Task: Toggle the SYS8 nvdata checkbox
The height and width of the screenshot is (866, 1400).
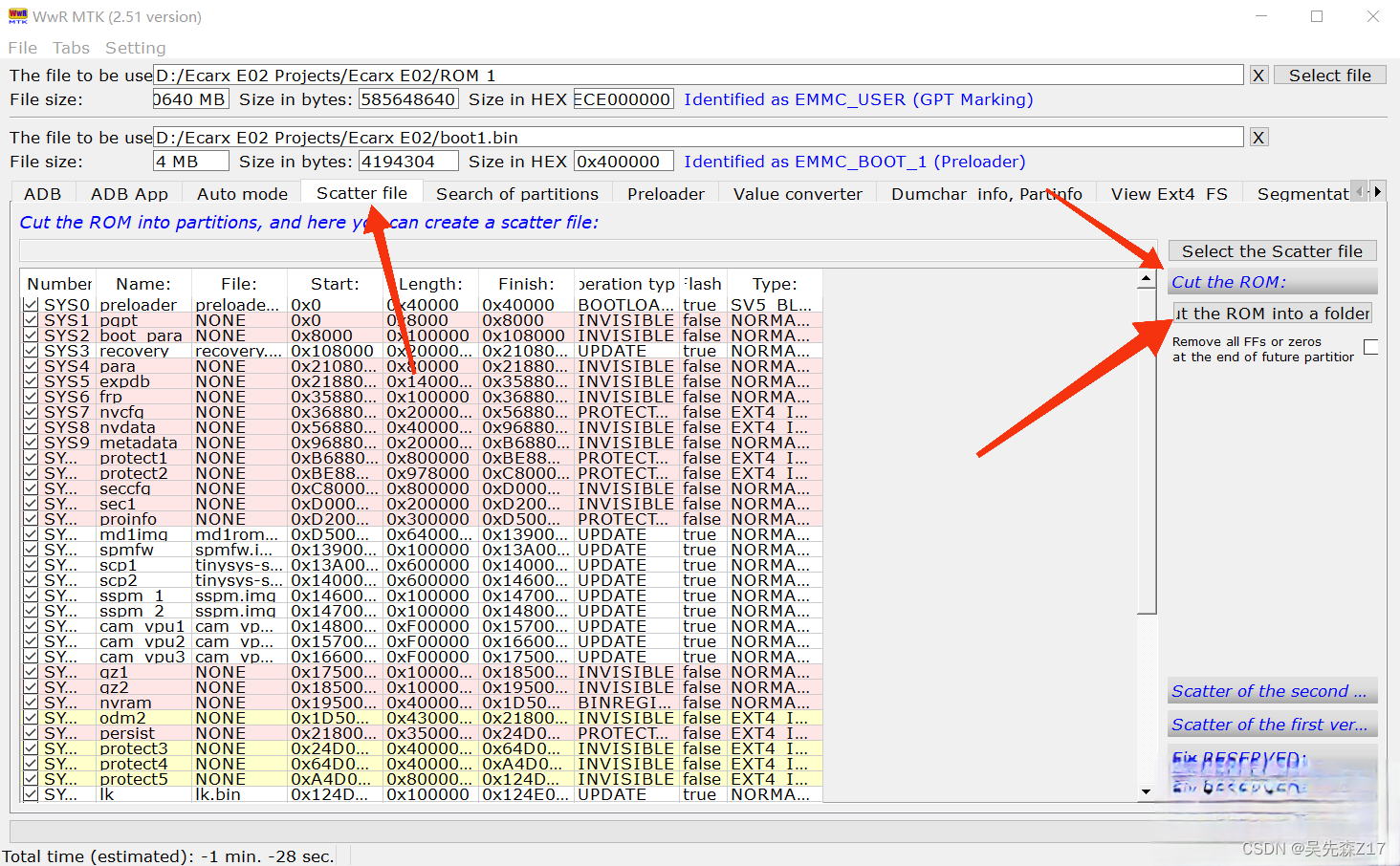Action: (x=32, y=427)
